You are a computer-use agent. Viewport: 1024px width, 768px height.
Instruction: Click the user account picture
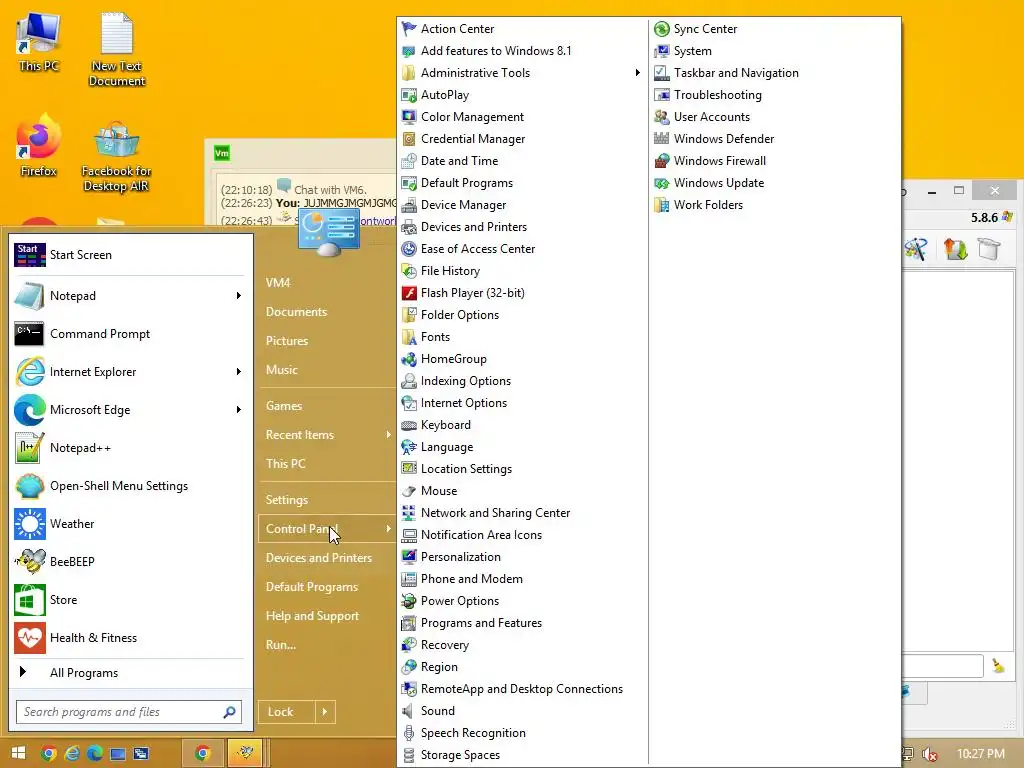click(x=328, y=234)
